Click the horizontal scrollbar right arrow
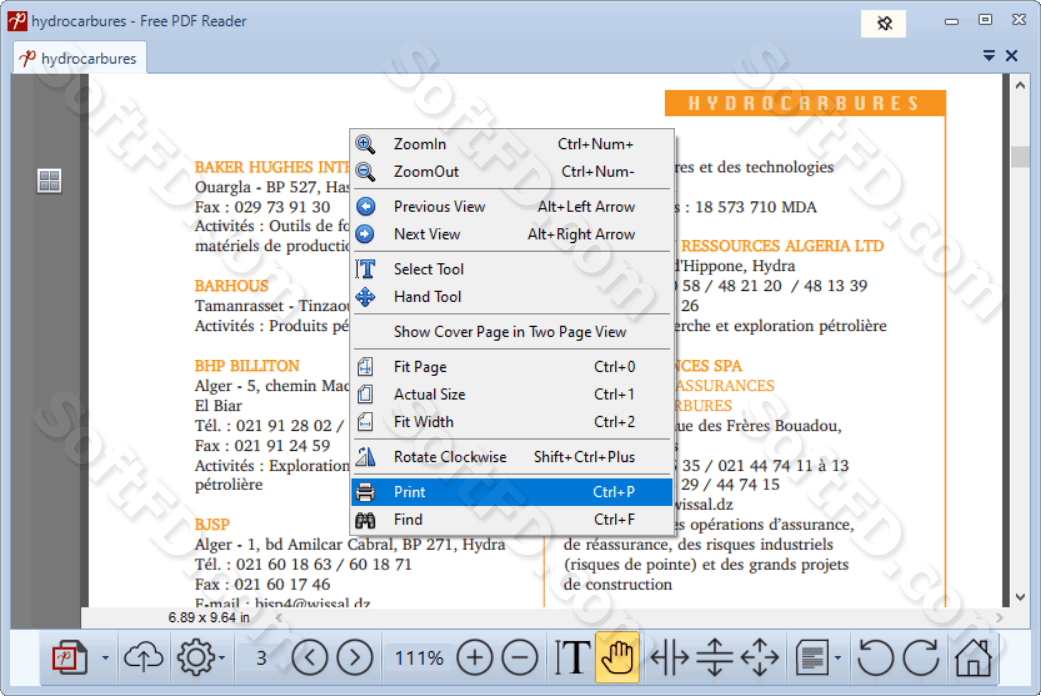 tap(999, 618)
